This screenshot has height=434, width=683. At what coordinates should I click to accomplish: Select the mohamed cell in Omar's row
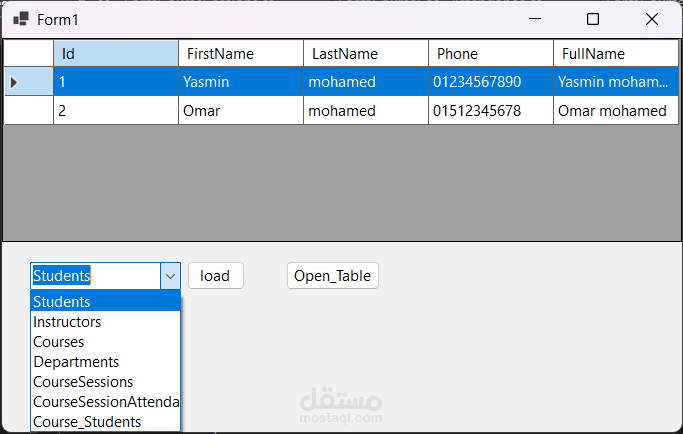coord(366,111)
